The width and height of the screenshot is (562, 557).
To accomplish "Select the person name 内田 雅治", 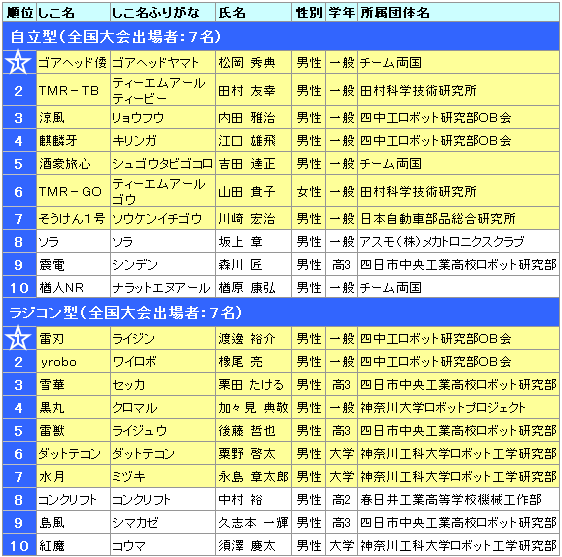I will pyautogui.click(x=247, y=118).
